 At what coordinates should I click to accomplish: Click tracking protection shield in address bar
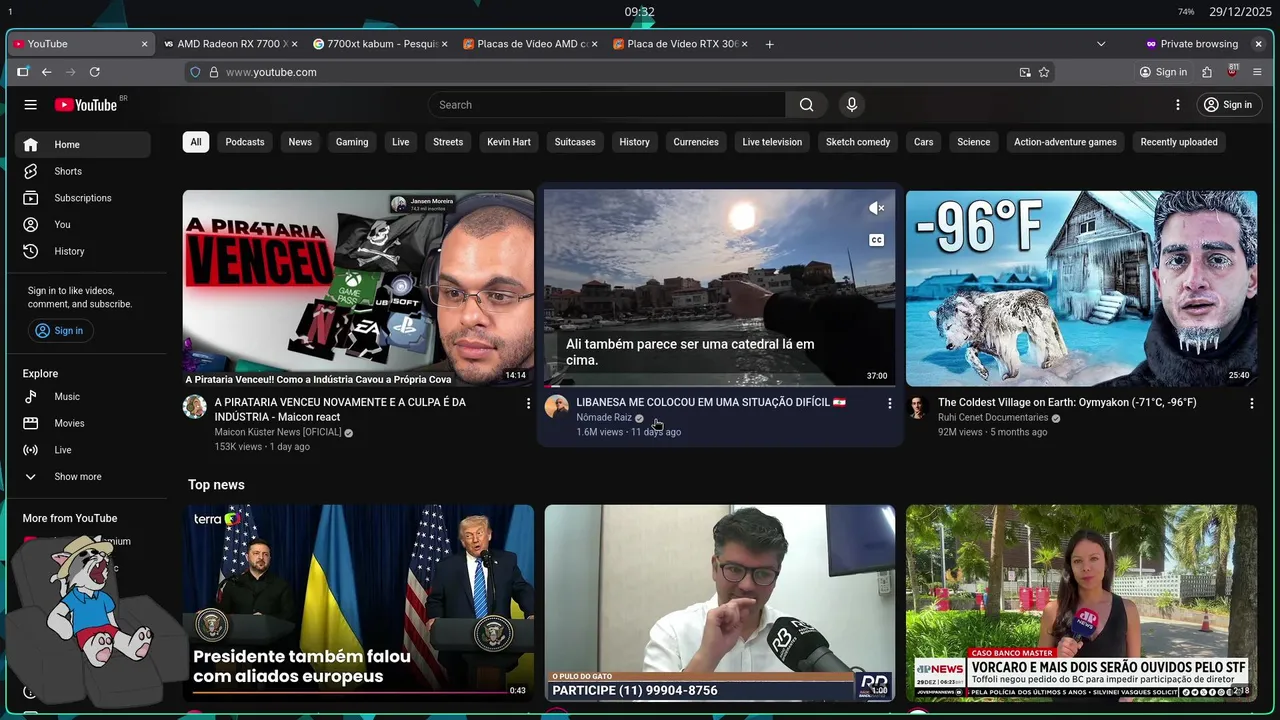(196, 72)
